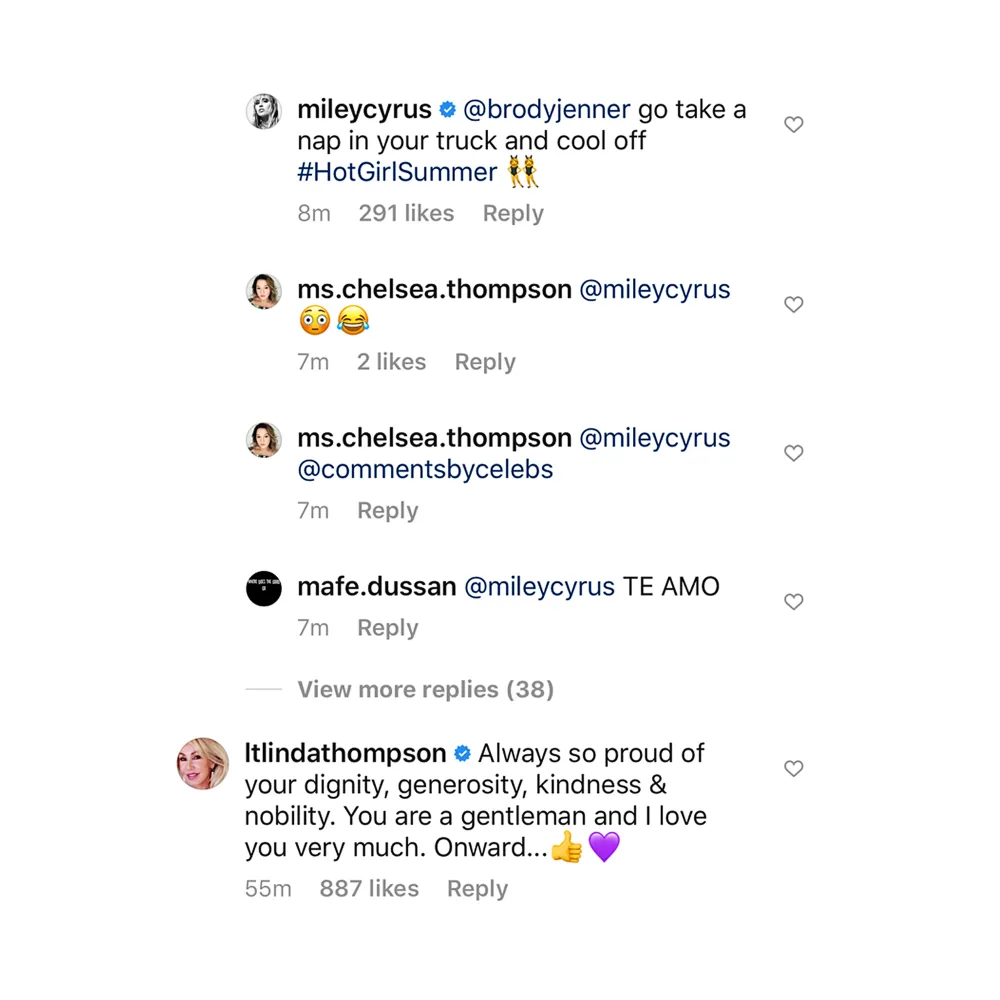The height and width of the screenshot is (1000, 1000).
Task: Tap the verified checkmark beside ltlindathompson
Action: click(x=460, y=753)
